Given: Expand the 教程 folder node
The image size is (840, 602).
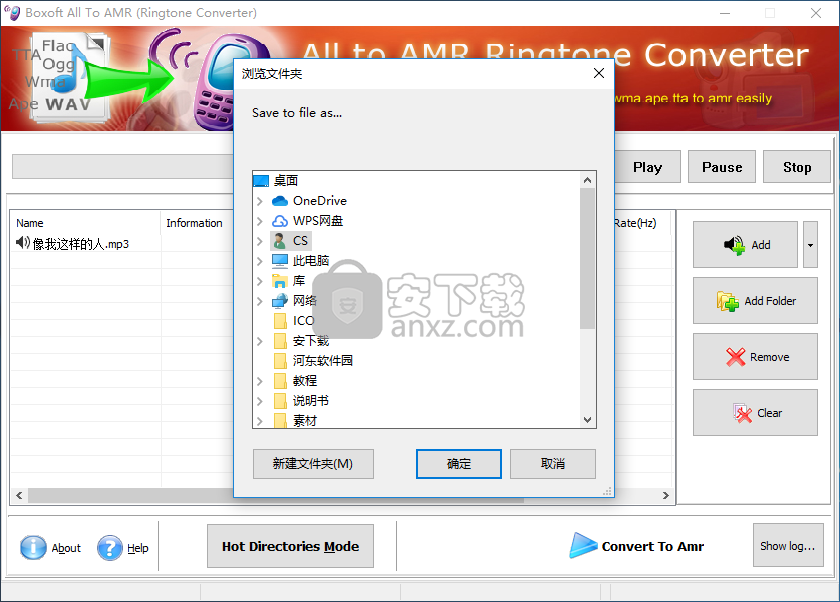Looking at the screenshot, I should (x=260, y=381).
